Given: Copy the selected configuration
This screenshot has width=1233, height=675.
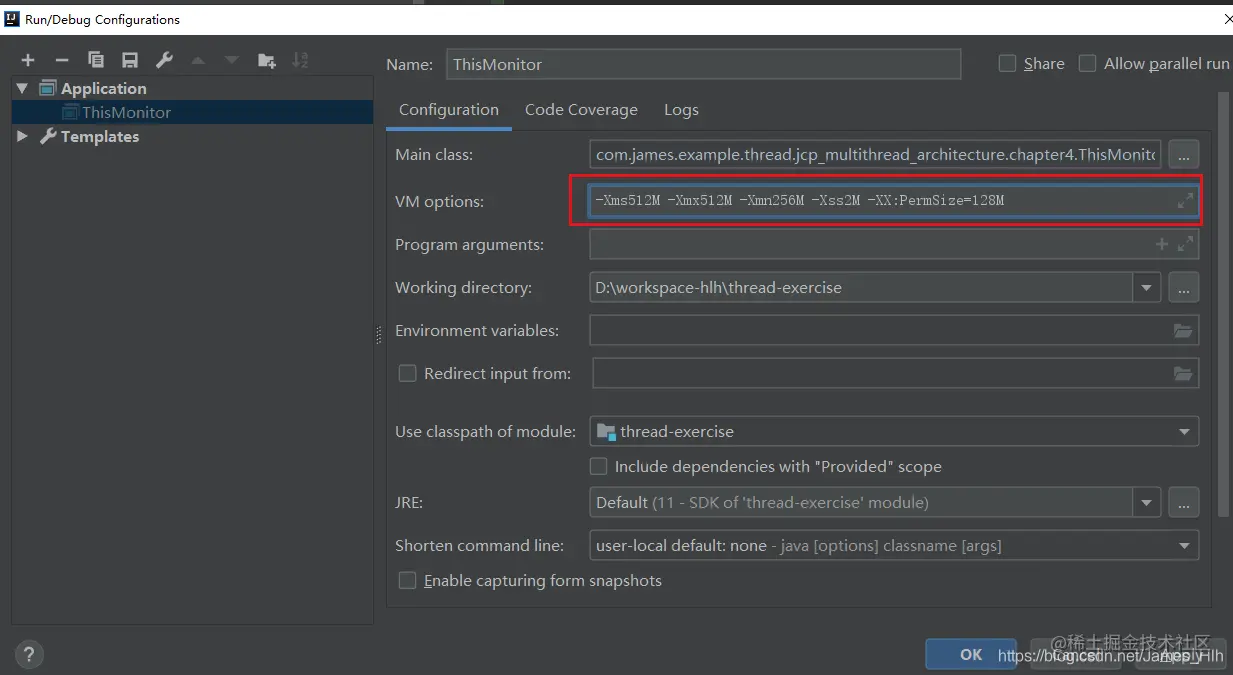Looking at the screenshot, I should point(96,61).
